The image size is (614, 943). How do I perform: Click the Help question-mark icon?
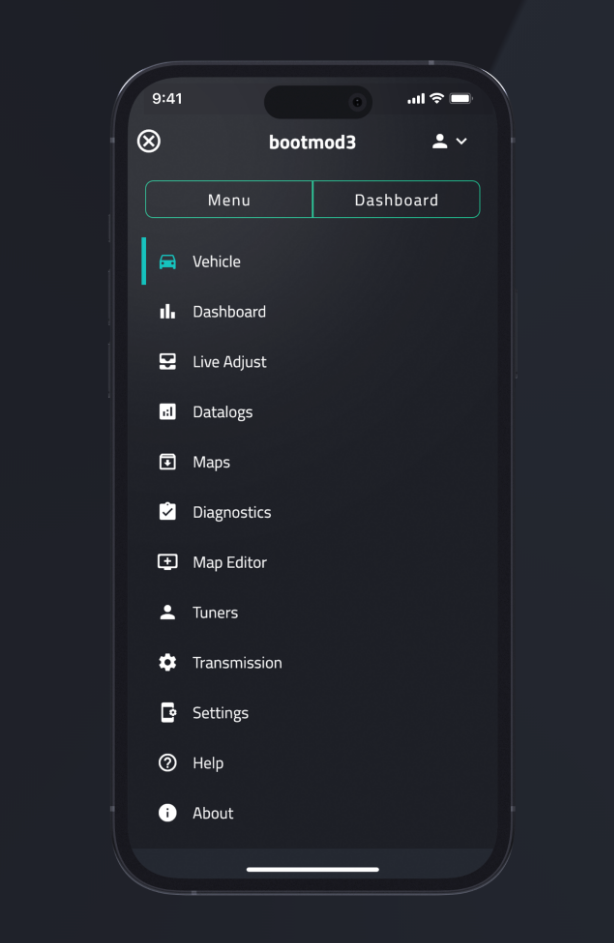pyautogui.click(x=167, y=763)
